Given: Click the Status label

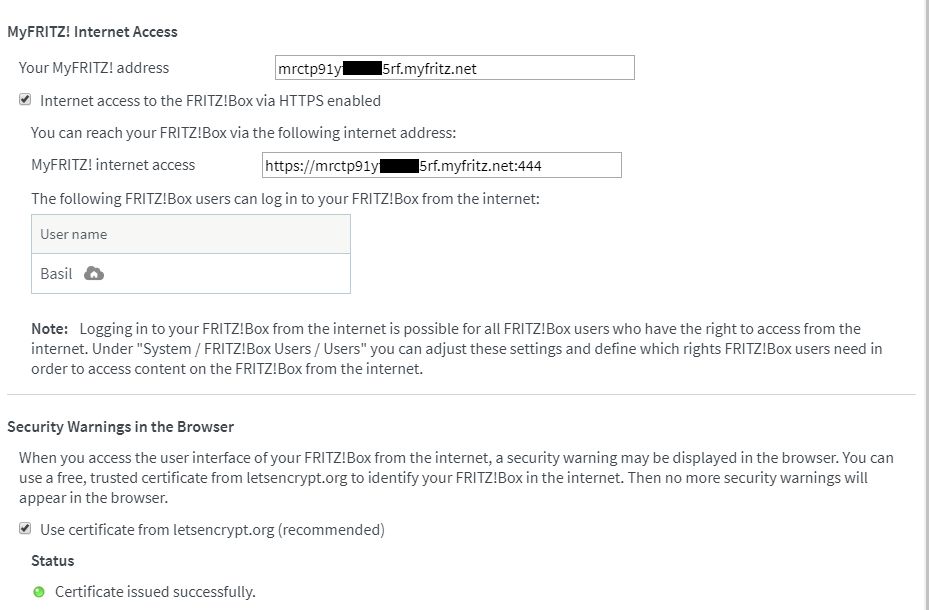Looking at the screenshot, I should pos(52,561).
